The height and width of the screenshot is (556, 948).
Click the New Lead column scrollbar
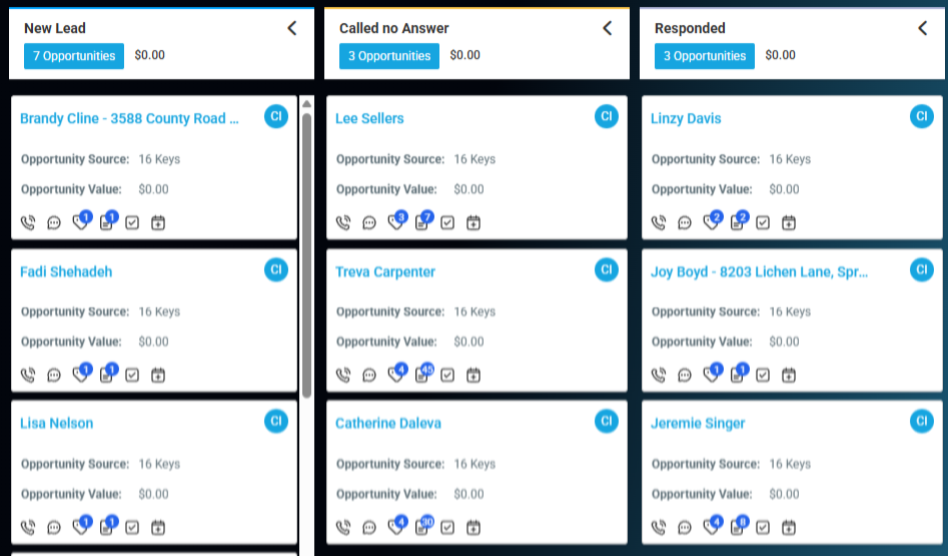[x=306, y=250]
